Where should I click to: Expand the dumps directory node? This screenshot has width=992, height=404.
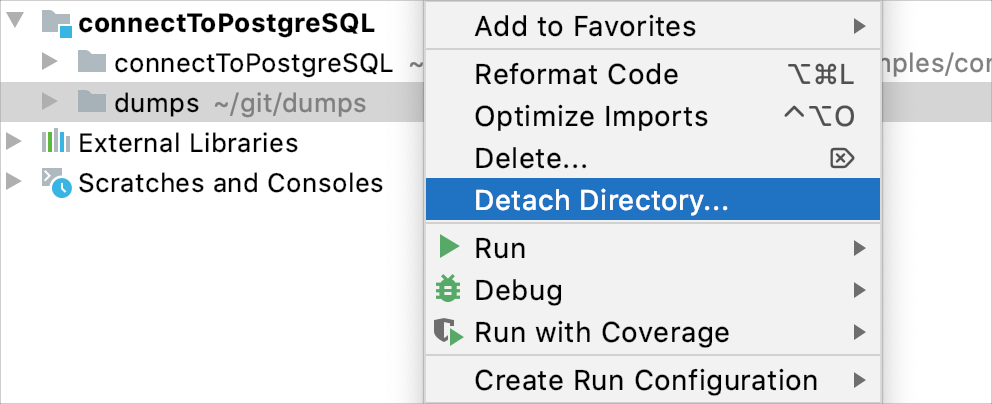[51, 103]
